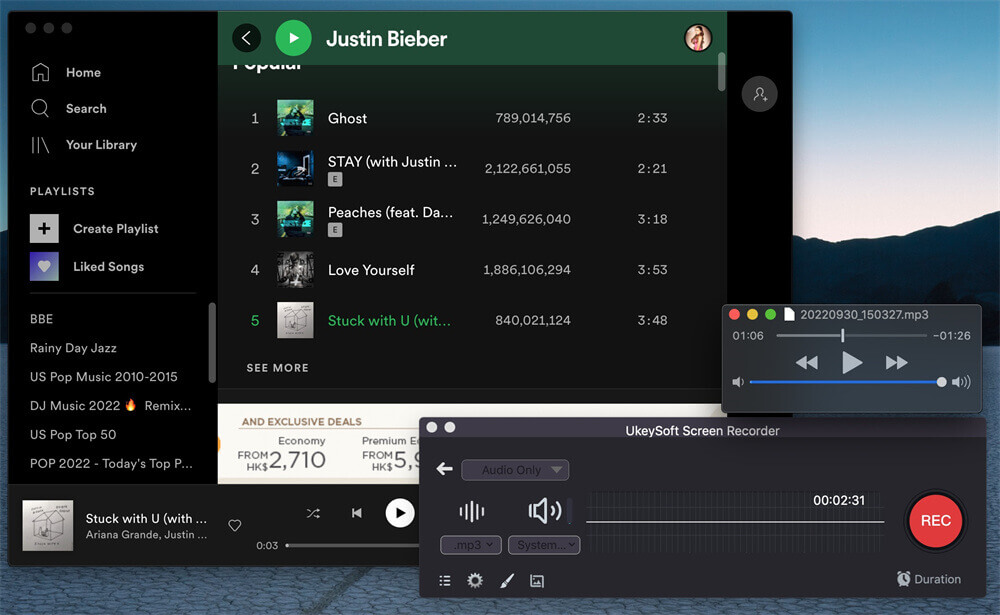Go back with UkeySoft arrow button
The width and height of the screenshot is (1000, 615).
(445, 470)
